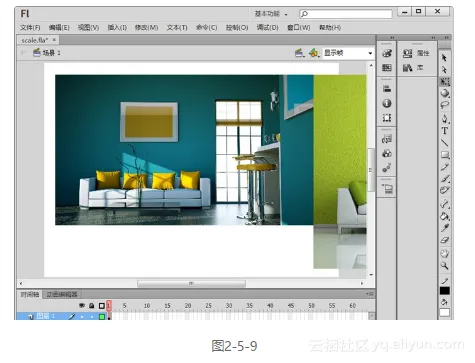Open the 文件(F) menu
This screenshot has width=475, height=363.
pyautogui.click(x=30, y=28)
